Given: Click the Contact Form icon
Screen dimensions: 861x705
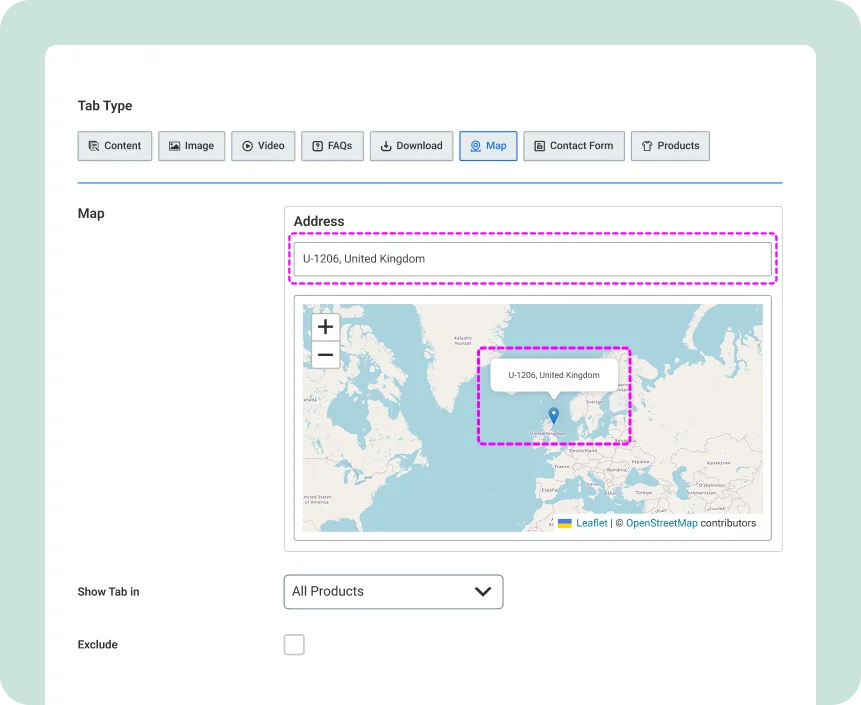Looking at the screenshot, I should click(x=540, y=146).
